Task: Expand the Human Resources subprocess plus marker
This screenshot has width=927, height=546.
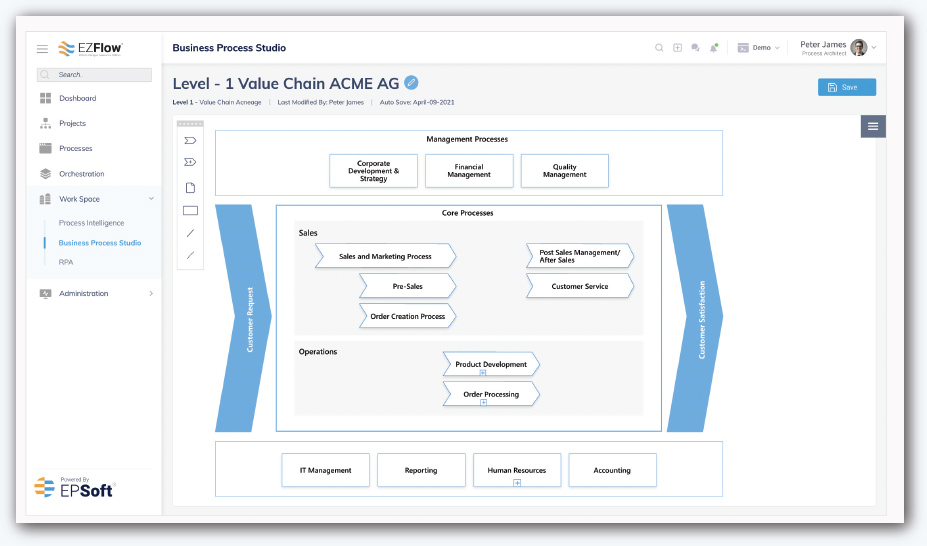Action: click(x=517, y=483)
